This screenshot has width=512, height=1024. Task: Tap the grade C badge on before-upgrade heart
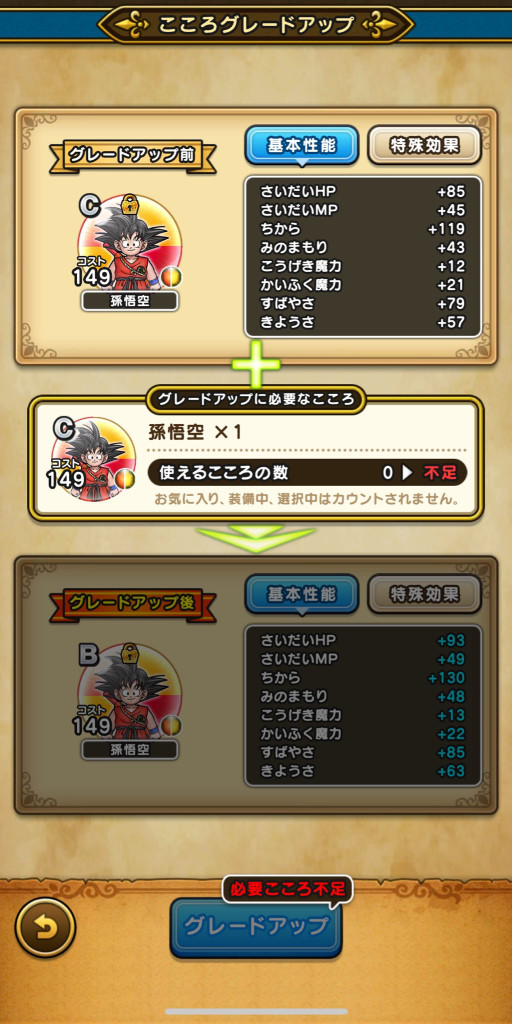(89, 206)
